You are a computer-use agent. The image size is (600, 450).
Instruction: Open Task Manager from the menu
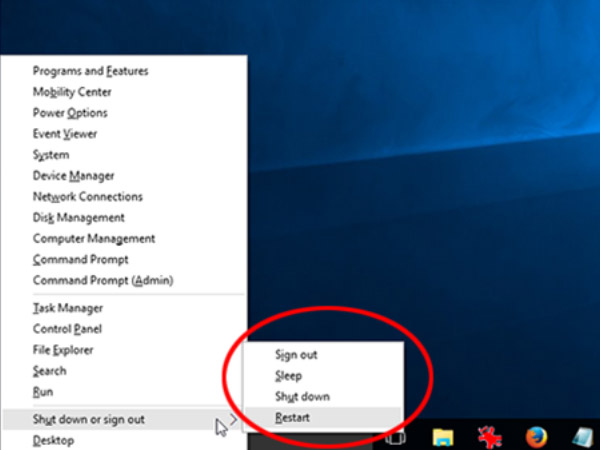pyautogui.click(x=68, y=309)
